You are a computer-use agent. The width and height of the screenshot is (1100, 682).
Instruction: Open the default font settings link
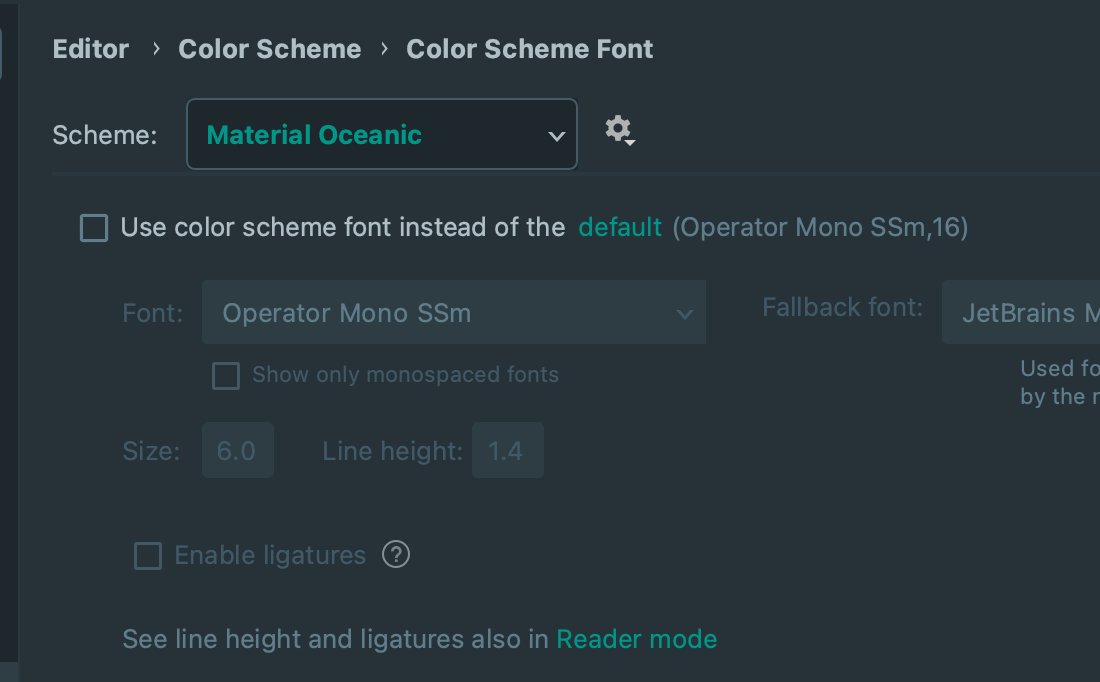pos(620,228)
